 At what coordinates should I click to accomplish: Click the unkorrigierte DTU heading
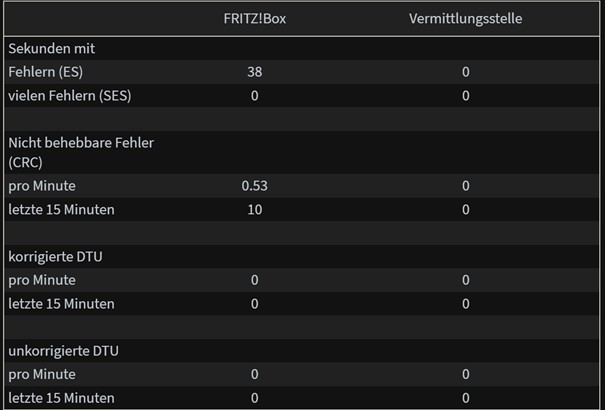[63, 351]
